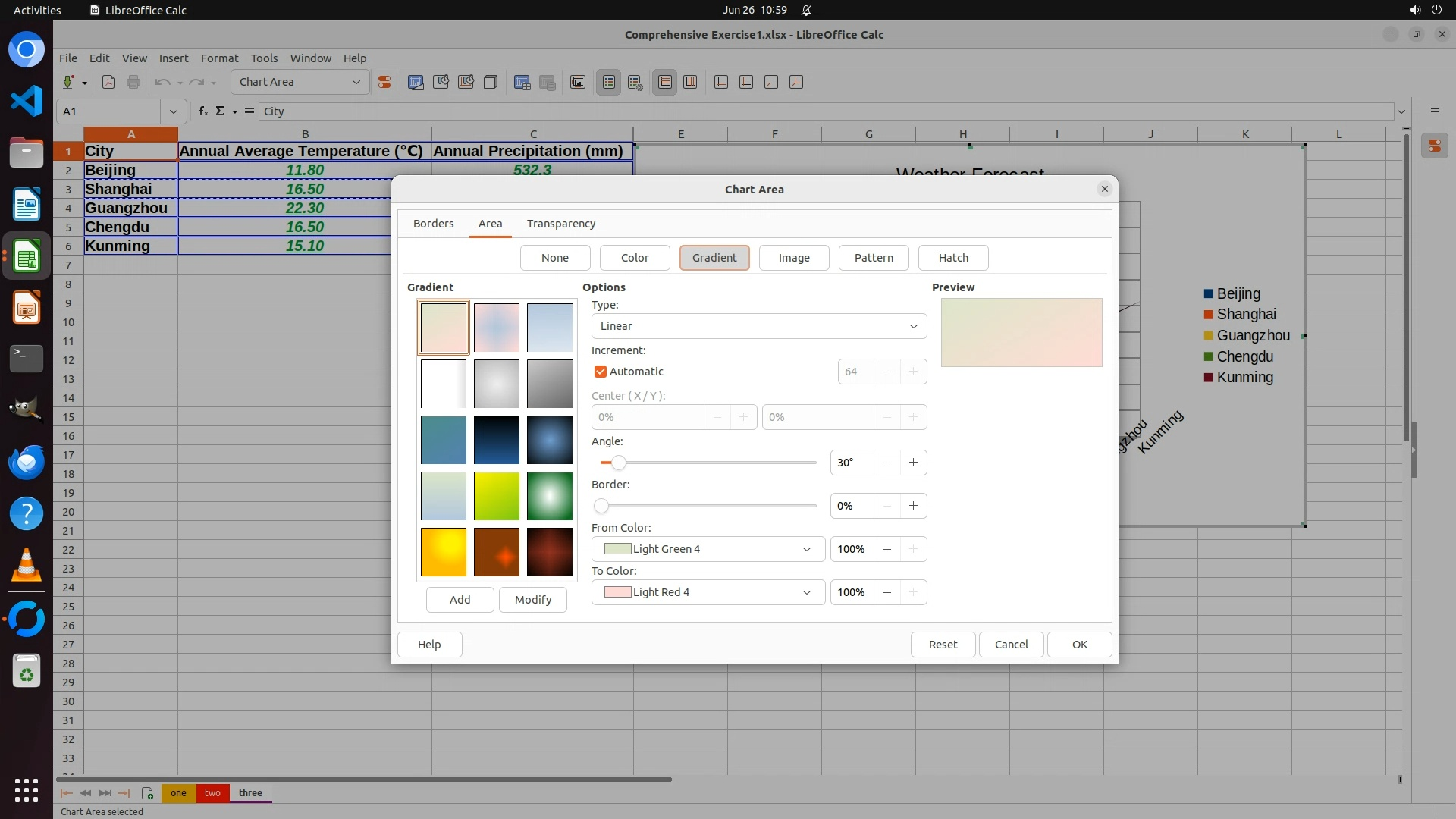Switch to the Transparency tab
Screen dimensions: 1456x819
tap(560, 224)
